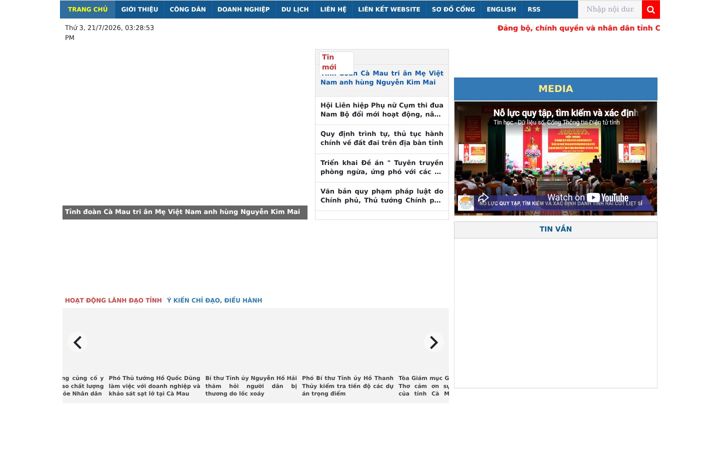Select HOẠT ĐỘNG LÃNH ĐẠO TỈNH tab

[113, 300]
